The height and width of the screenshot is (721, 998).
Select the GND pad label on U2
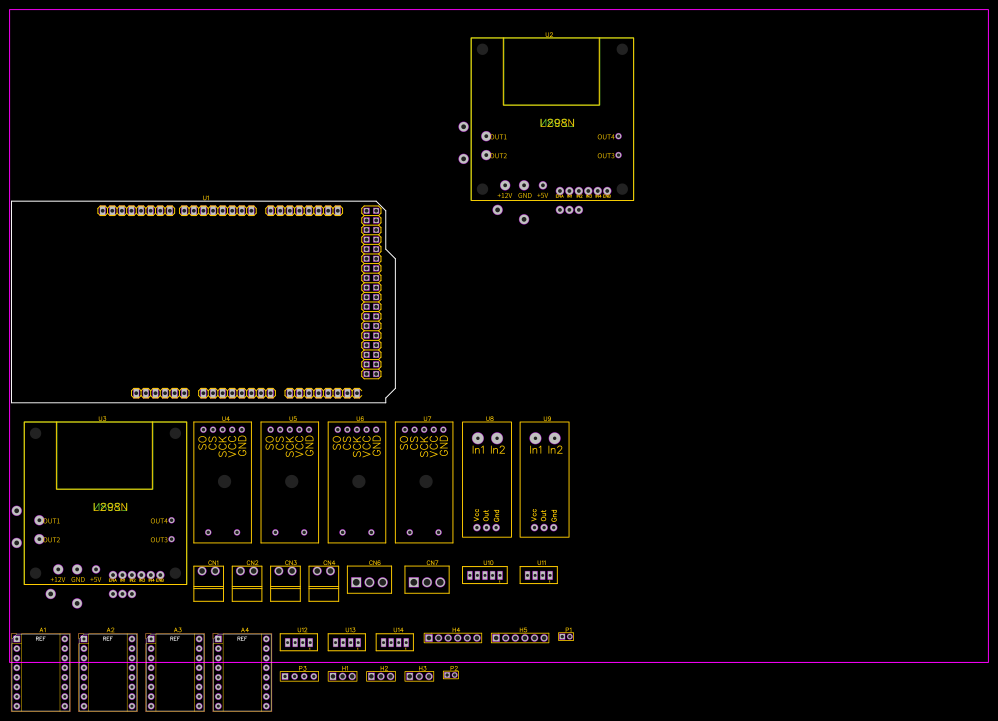[x=525, y=195]
